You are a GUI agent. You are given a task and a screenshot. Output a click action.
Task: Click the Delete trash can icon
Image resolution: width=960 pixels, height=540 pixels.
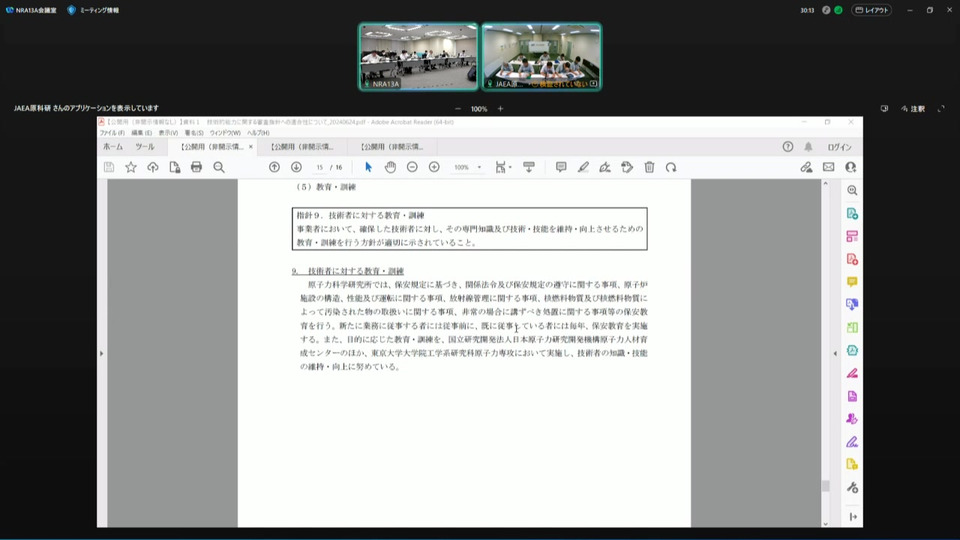[x=650, y=167]
